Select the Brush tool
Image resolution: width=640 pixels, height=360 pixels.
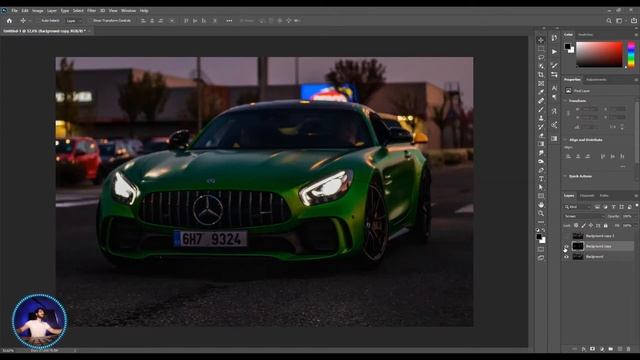click(541, 109)
